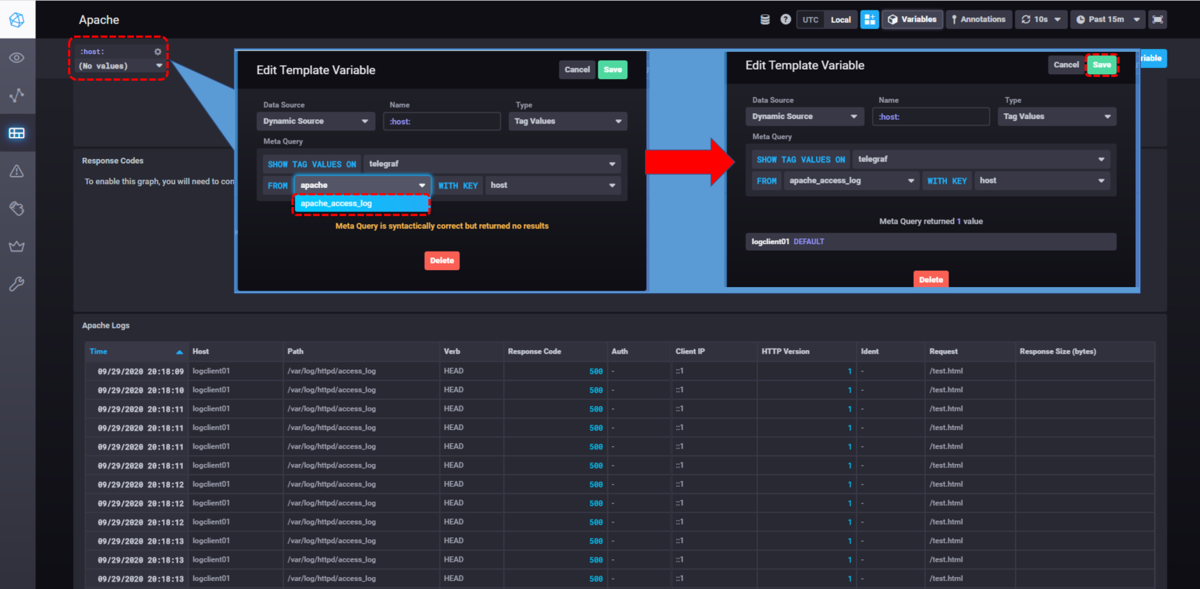Click the highlighted Save button in right dialog
The image size is (1200, 589).
(1101, 64)
